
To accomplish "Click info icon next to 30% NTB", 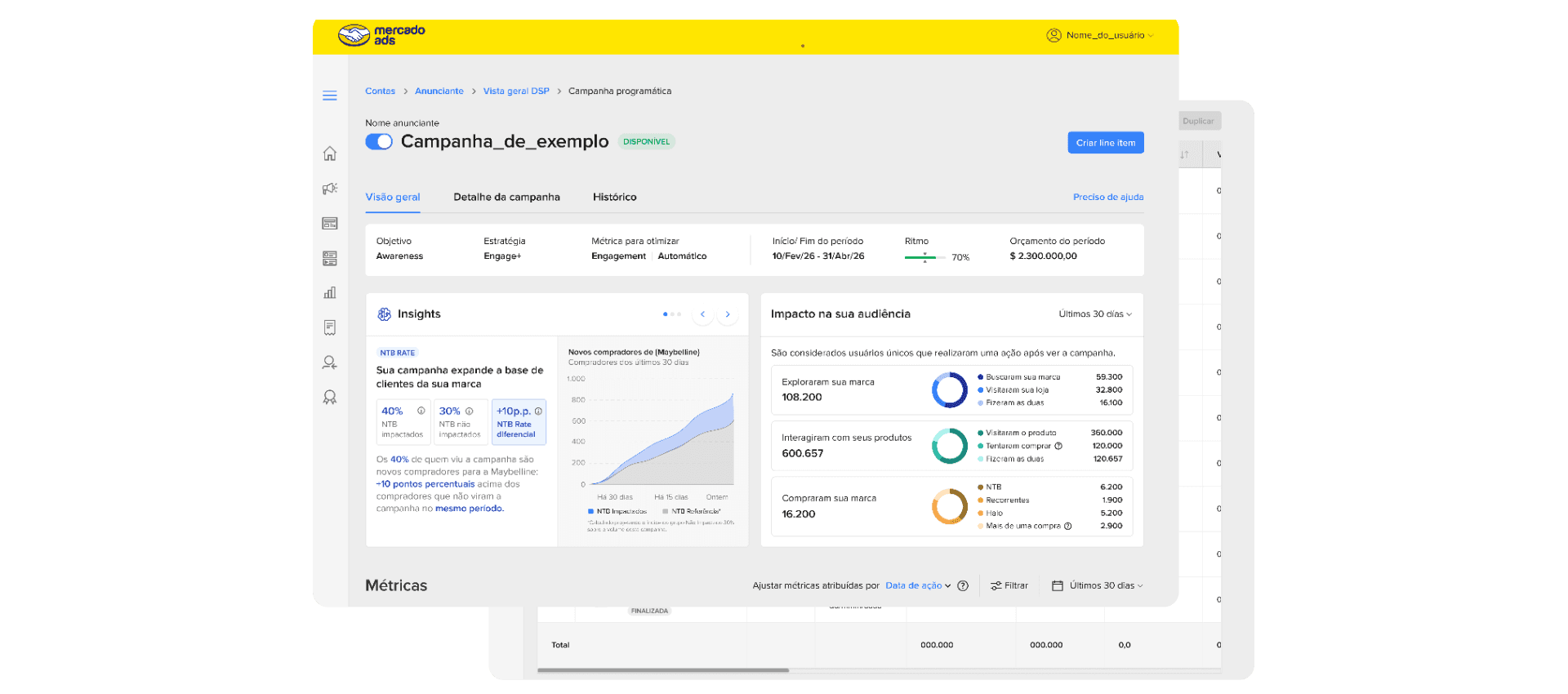I will (x=470, y=412).
